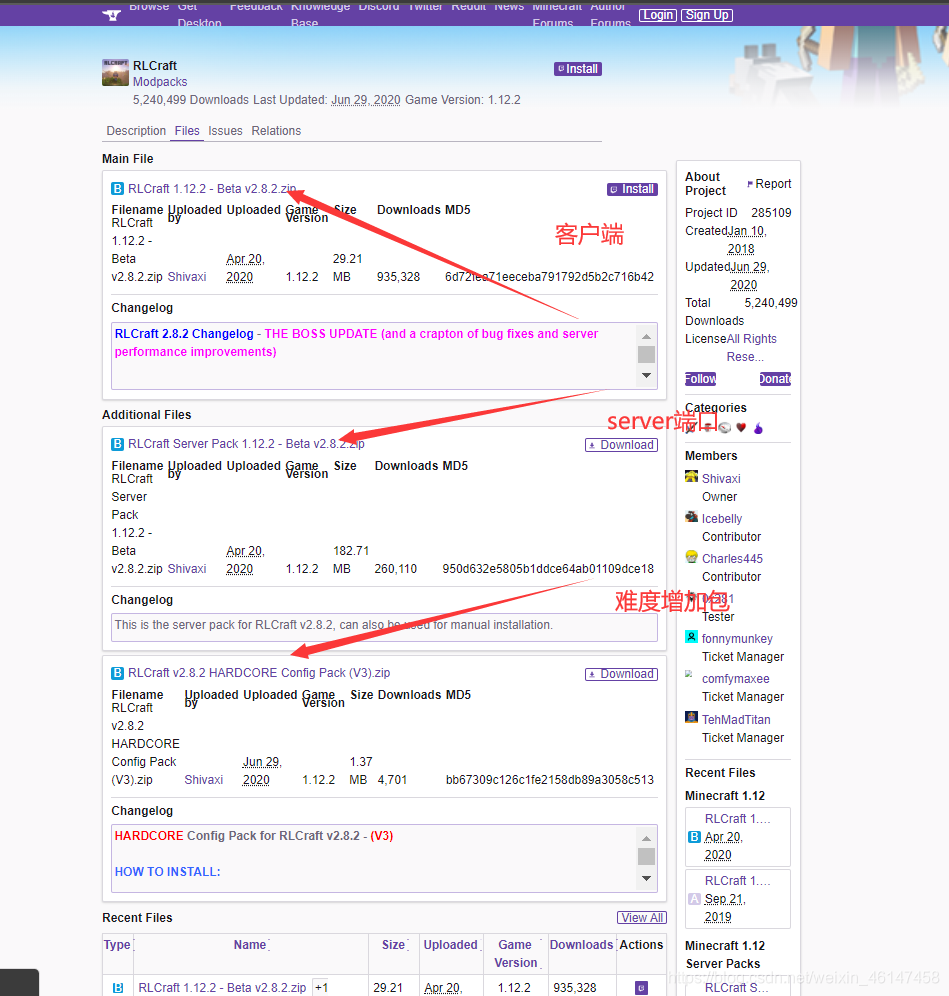Switch to the Issues tab
The image size is (949, 996).
225,131
